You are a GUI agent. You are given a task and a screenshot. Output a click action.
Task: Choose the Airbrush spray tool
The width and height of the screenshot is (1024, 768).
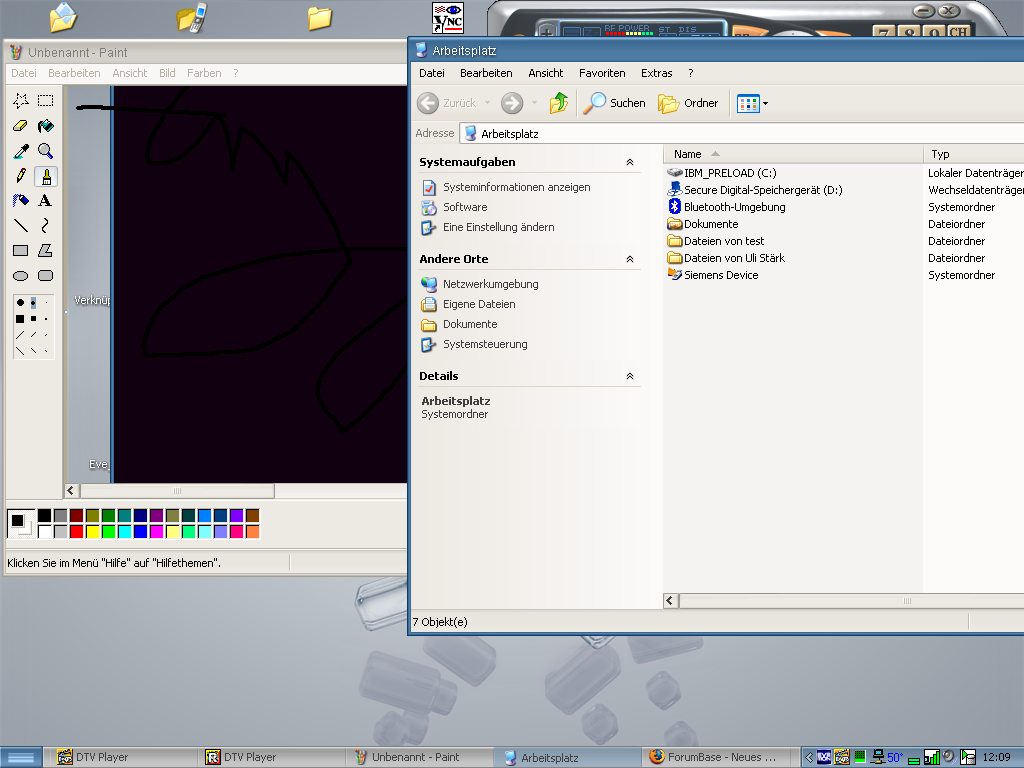point(21,200)
